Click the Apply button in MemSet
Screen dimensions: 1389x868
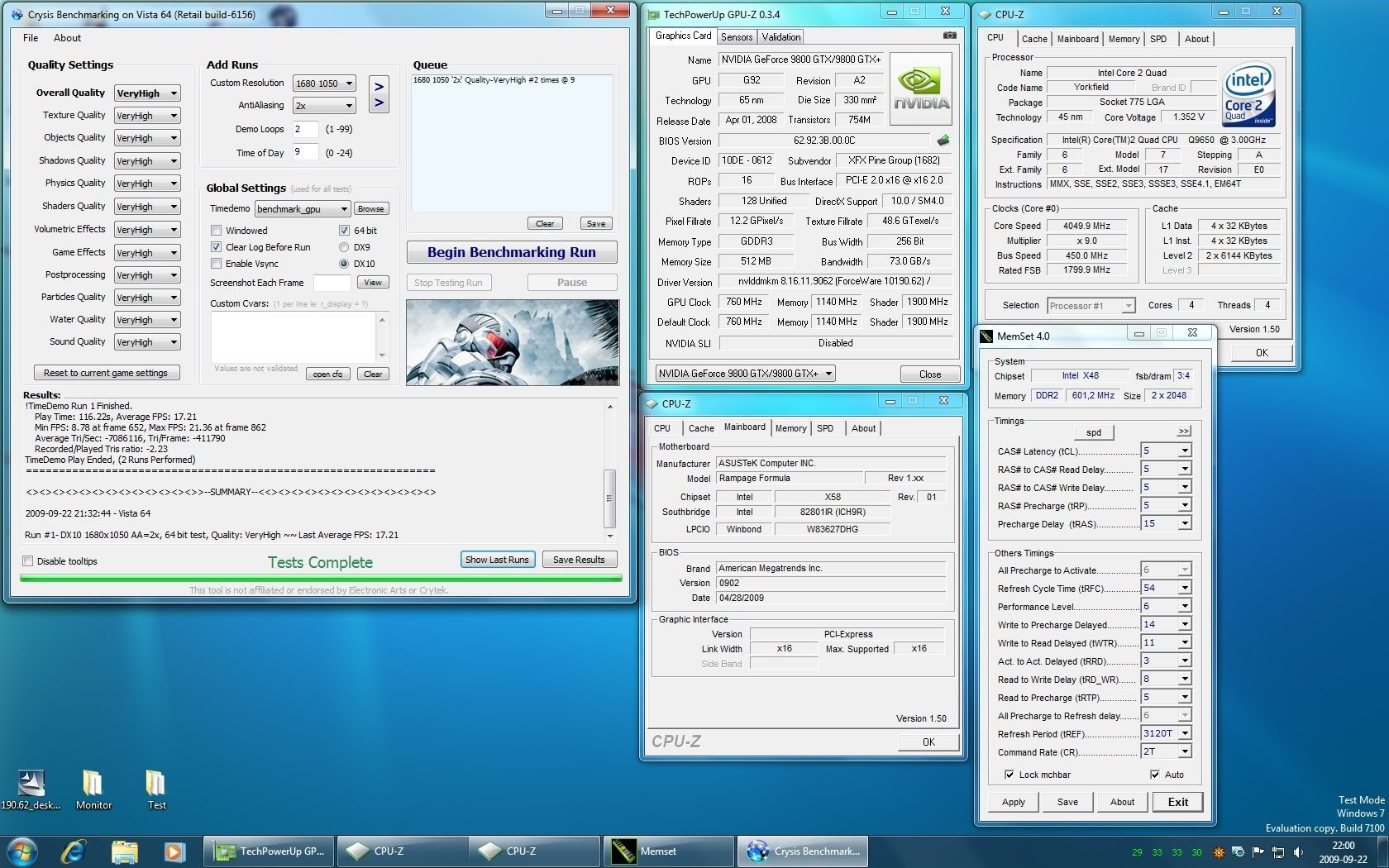coord(1013,802)
